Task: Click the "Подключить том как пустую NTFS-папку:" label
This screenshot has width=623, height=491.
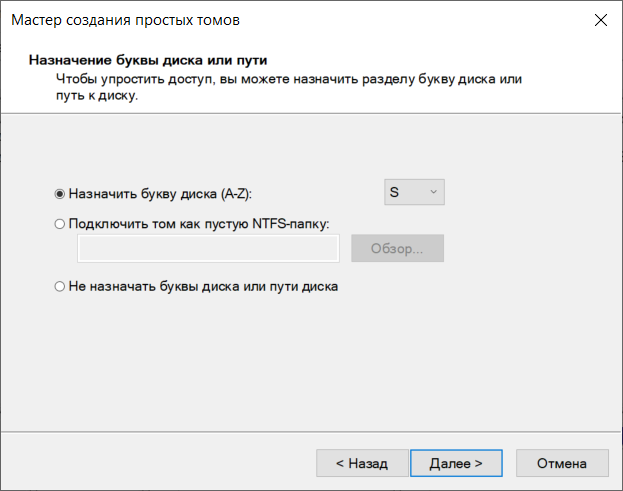Action: [x=199, y=224]
